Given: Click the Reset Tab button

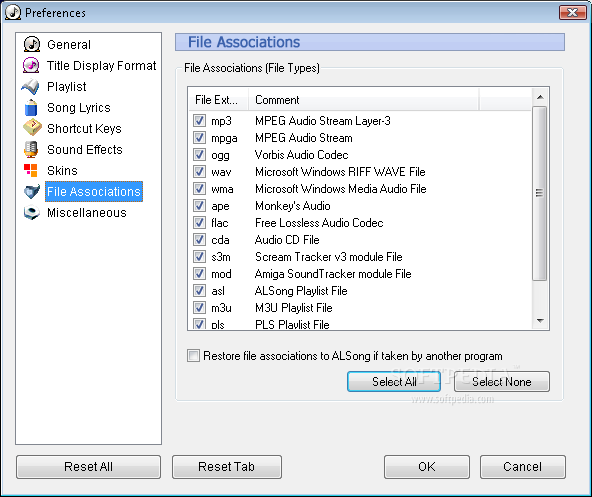Looking at the screenshot, I should click(x=227, y=467).
